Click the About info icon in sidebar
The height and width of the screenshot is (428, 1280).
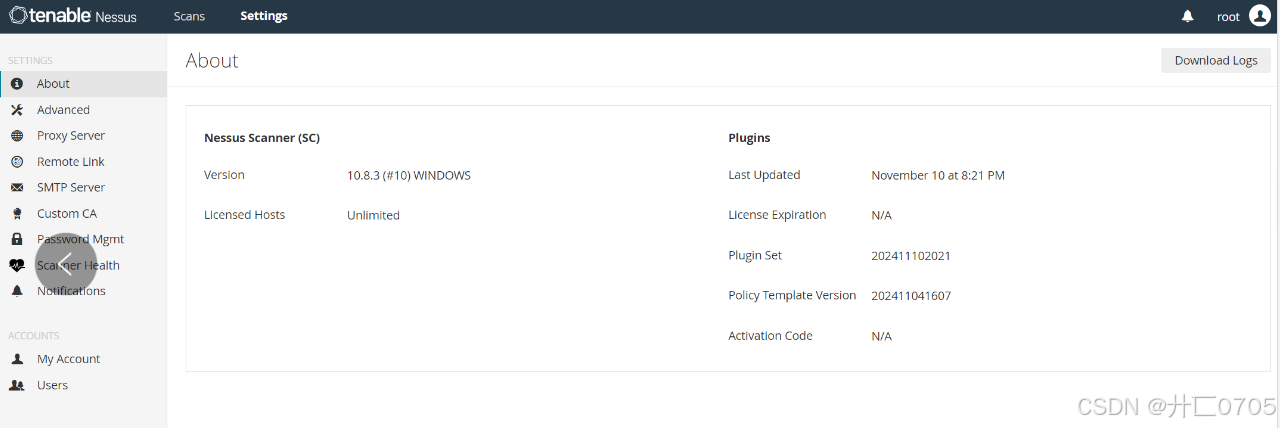(17, 84)
